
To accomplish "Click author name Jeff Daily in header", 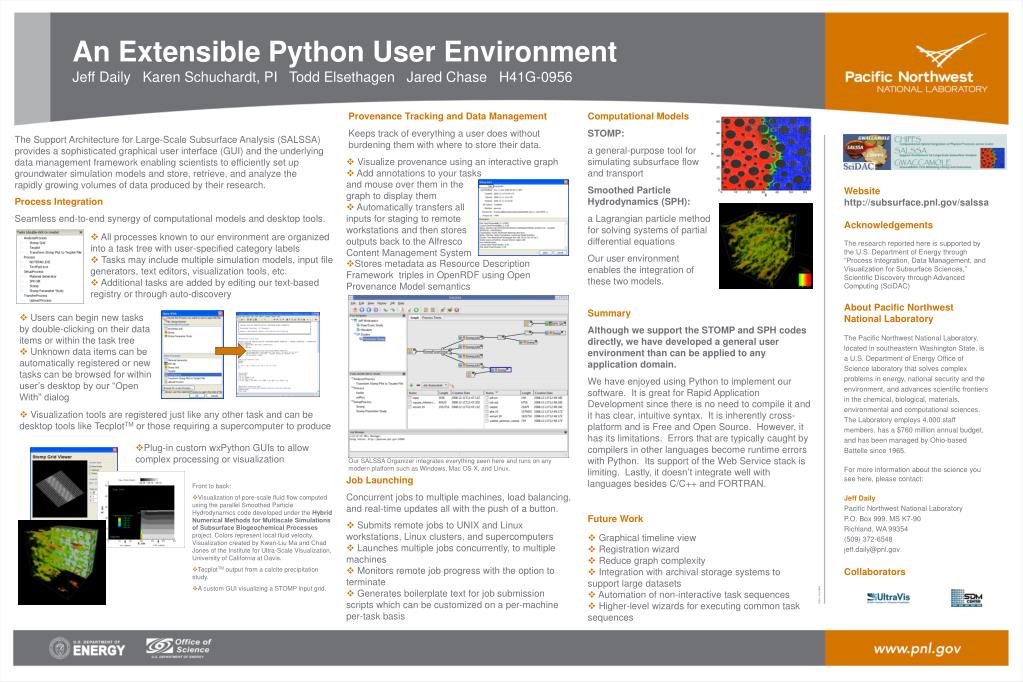I will 101,77.
